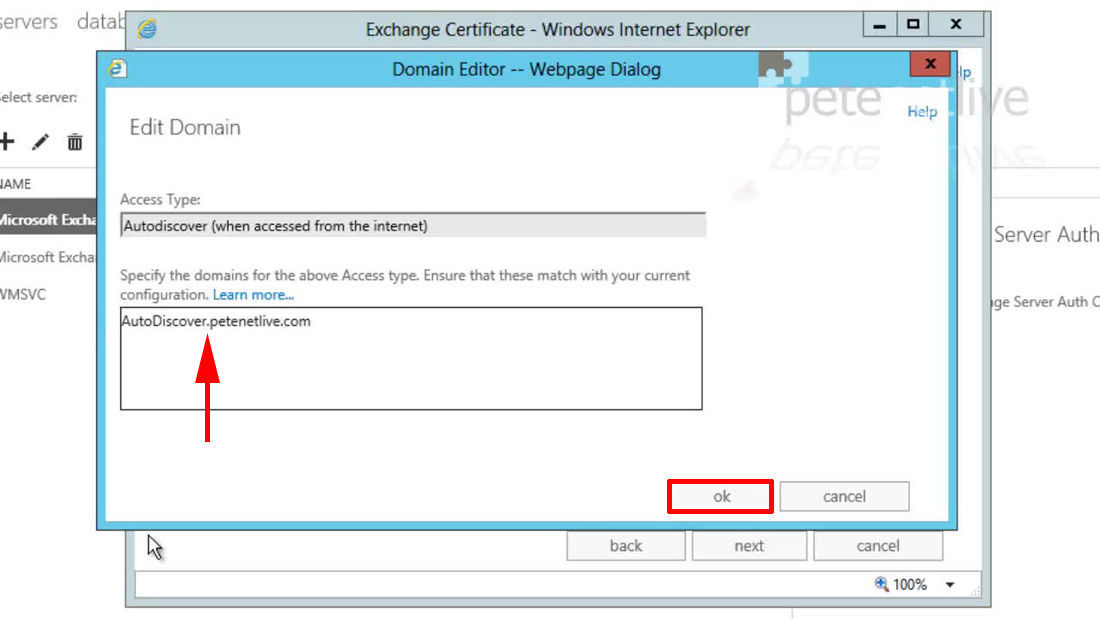
Task: Click the edit pencil icon
Action: click(41, 142)
